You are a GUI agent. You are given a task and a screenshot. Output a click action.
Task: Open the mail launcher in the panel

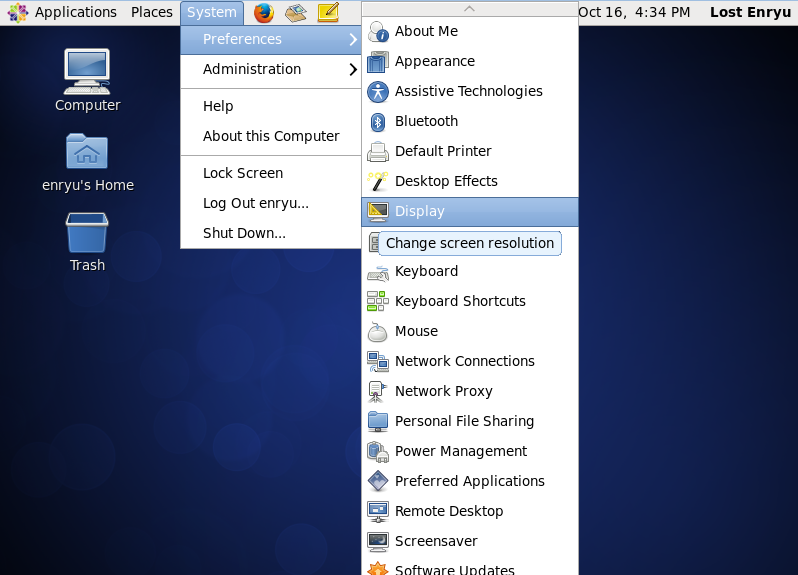point(296,12)
